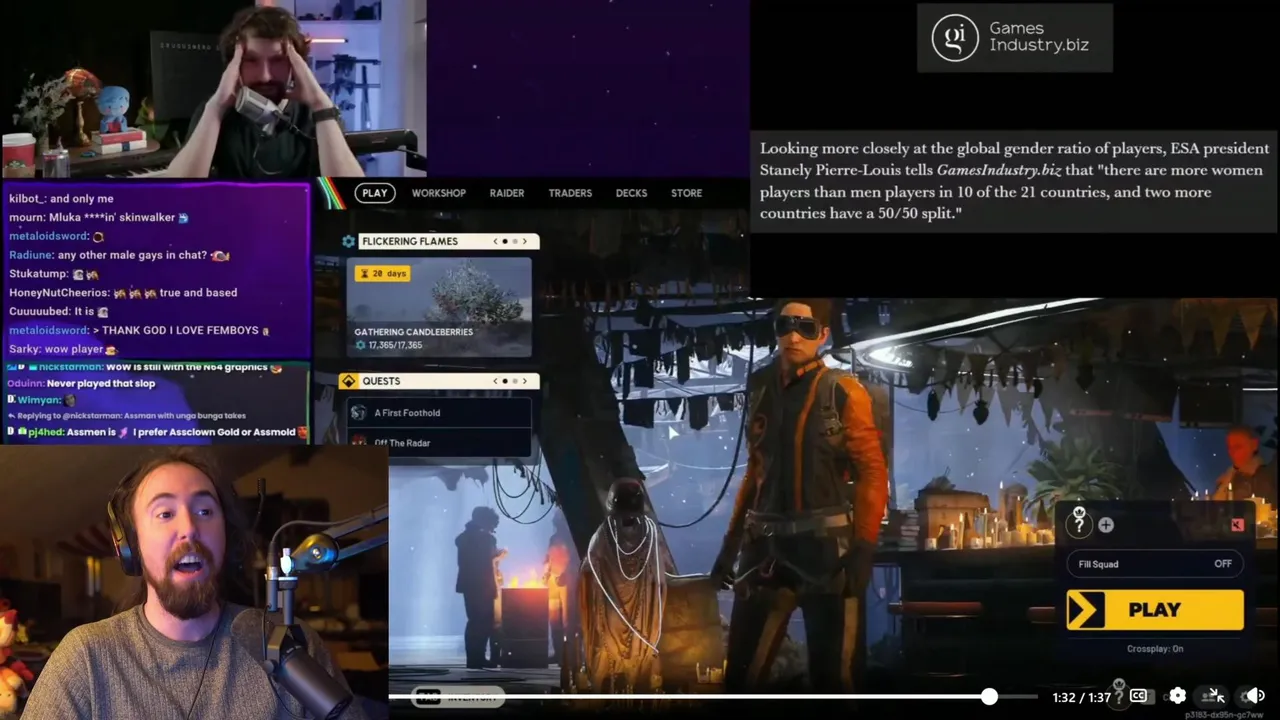Open the TRADERS tab
Viewport: 1280px width, 720px height.
[x=570, y=193]
